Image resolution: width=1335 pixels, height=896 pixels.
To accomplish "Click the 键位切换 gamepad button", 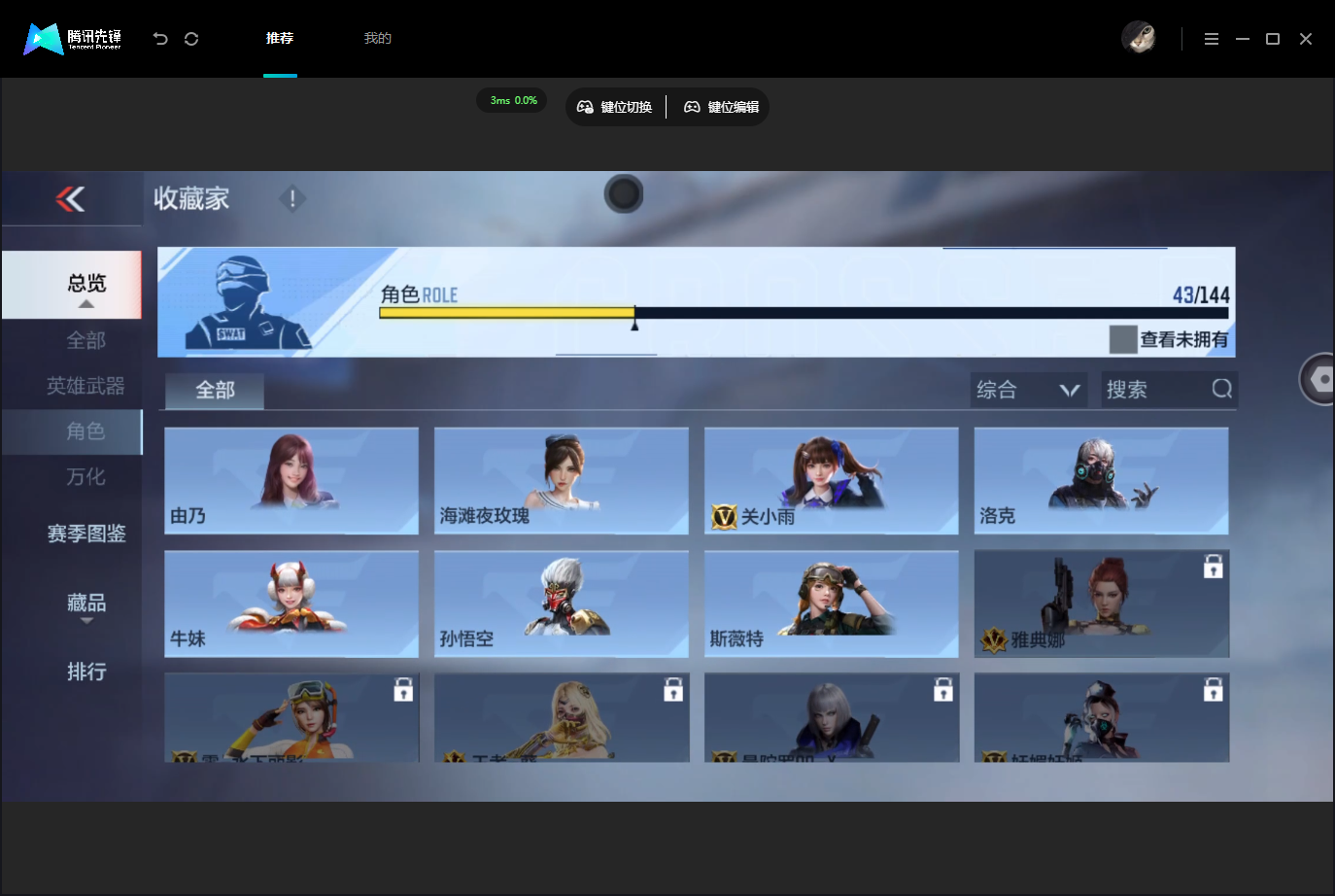I will pos(614,107).
